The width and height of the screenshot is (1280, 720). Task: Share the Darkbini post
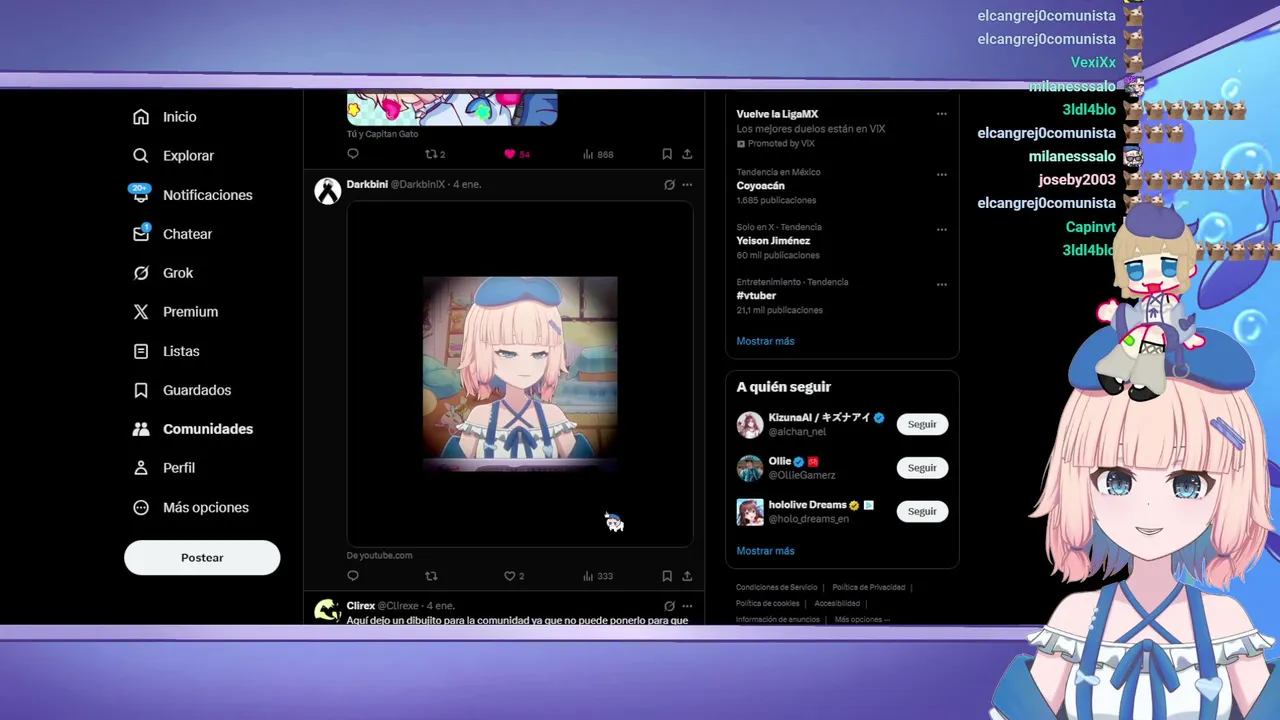point(687,576)
